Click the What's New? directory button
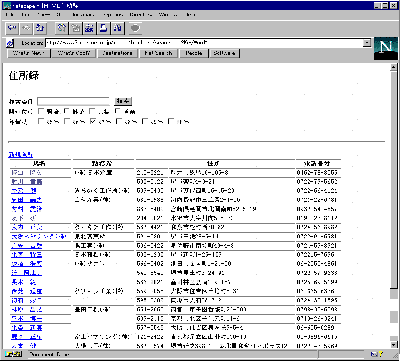Image resolution: width=400 pixels, height=361 pixels. click(29, 53)
